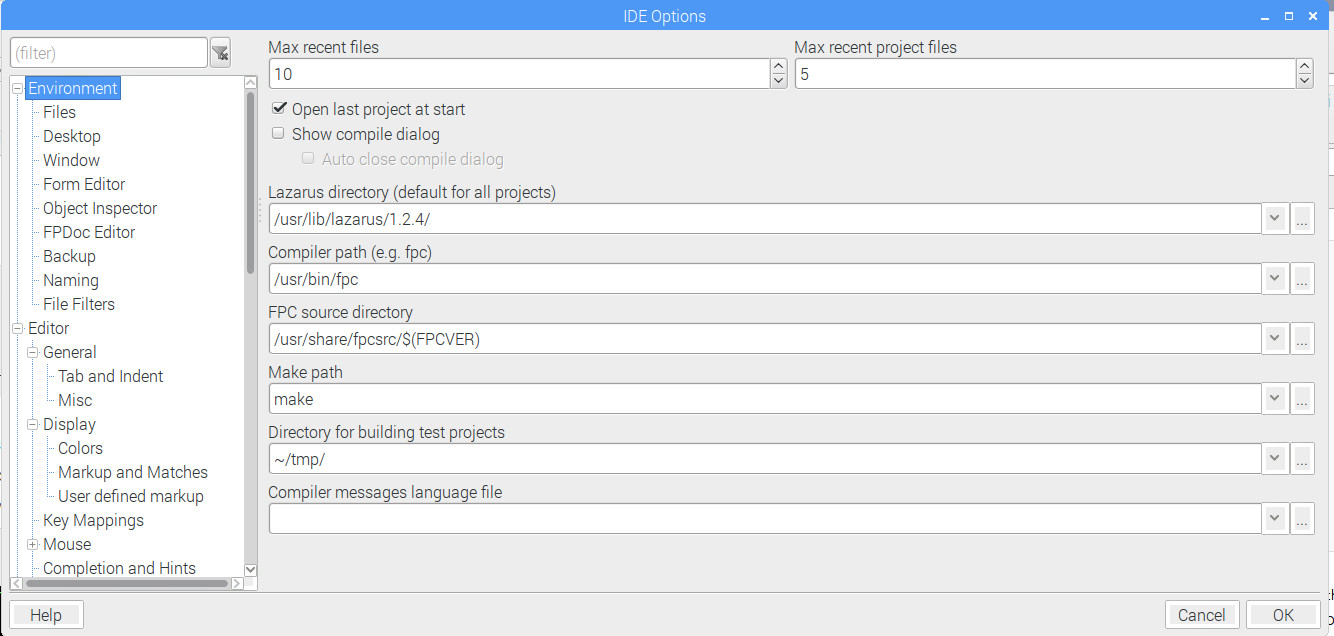Click the ellipsis button next to Make path
Viewport: 1334px width, 636px height.
point(1302,399)
